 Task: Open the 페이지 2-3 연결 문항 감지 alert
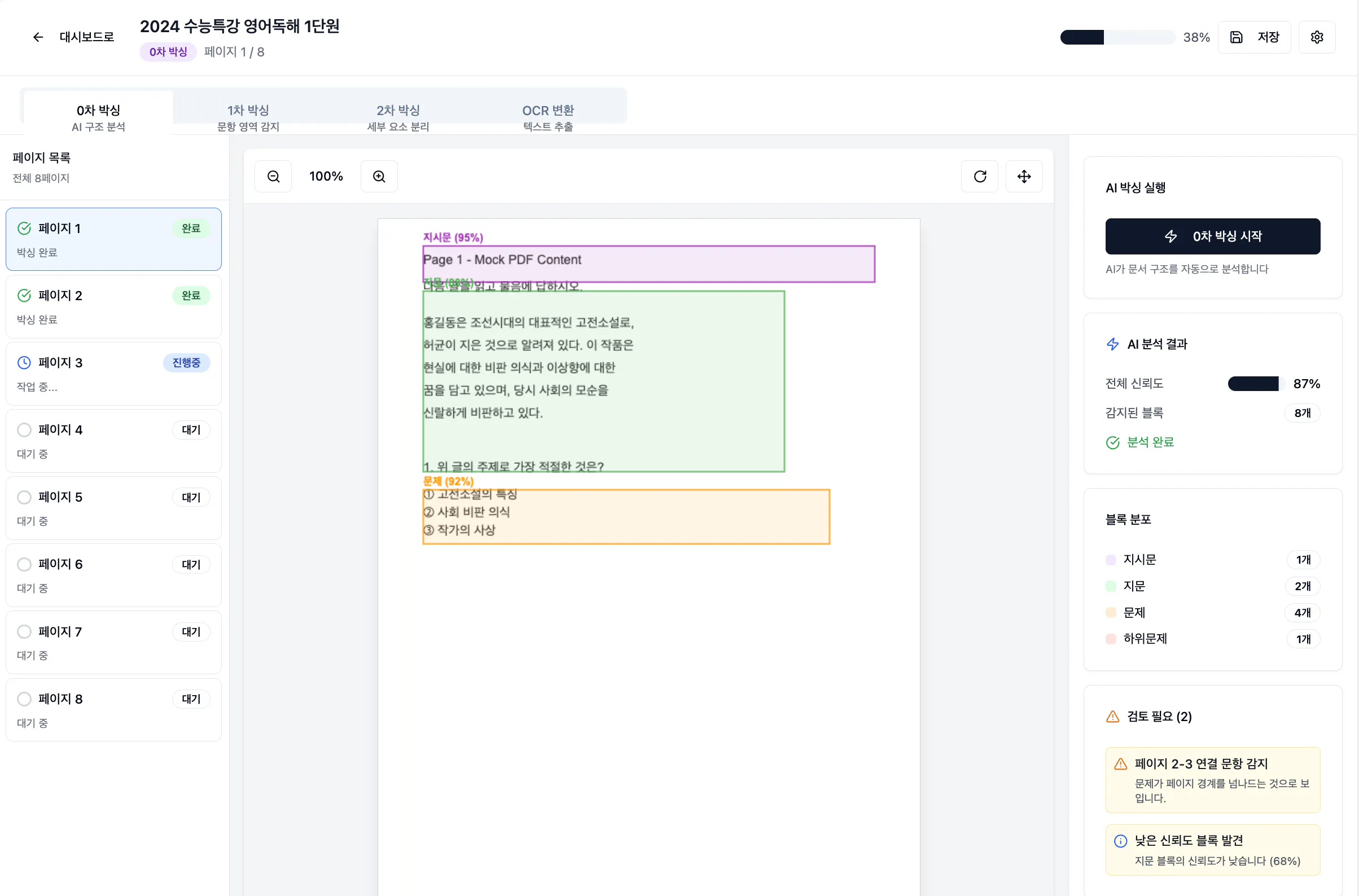1212,780
